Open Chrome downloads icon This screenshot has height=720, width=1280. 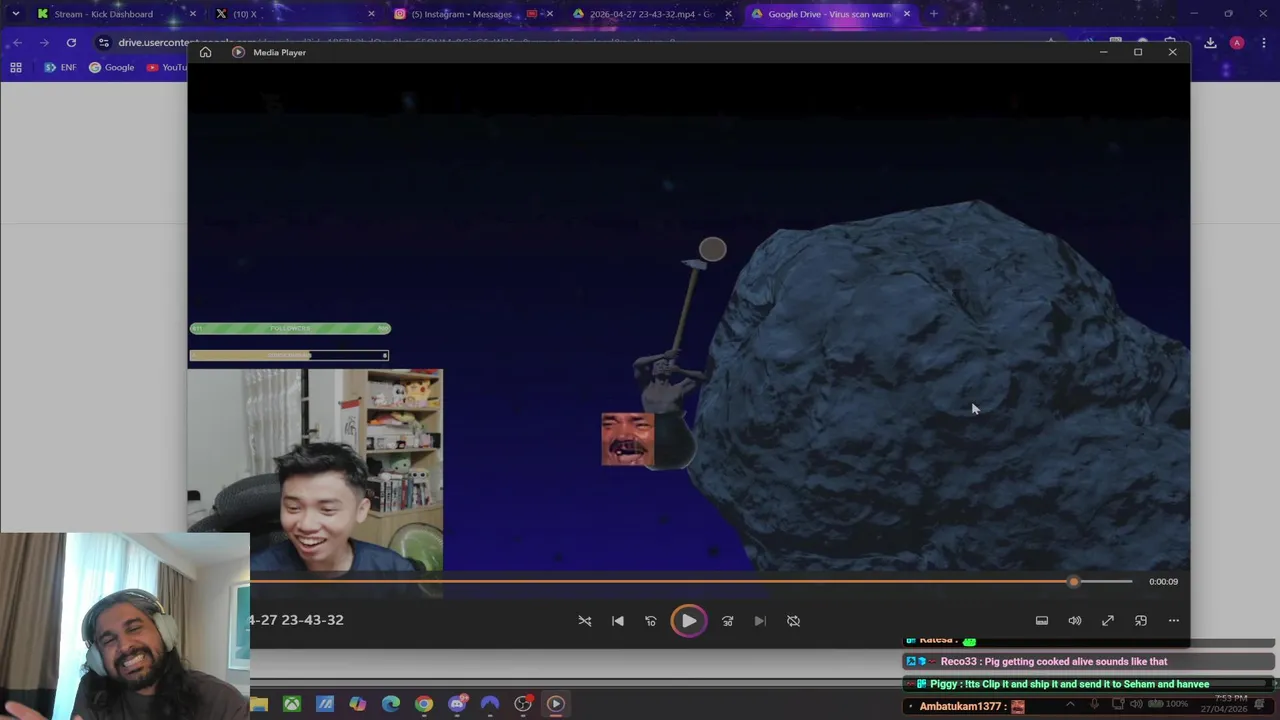coord(1210,43)
